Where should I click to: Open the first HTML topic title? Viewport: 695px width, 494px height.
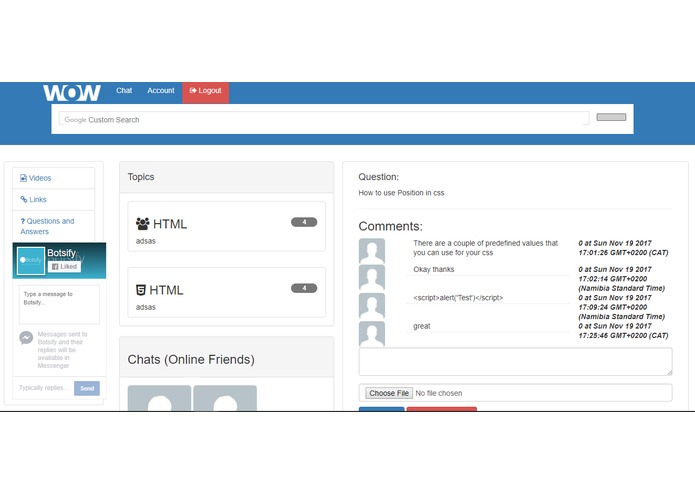[x=170, y=224]
